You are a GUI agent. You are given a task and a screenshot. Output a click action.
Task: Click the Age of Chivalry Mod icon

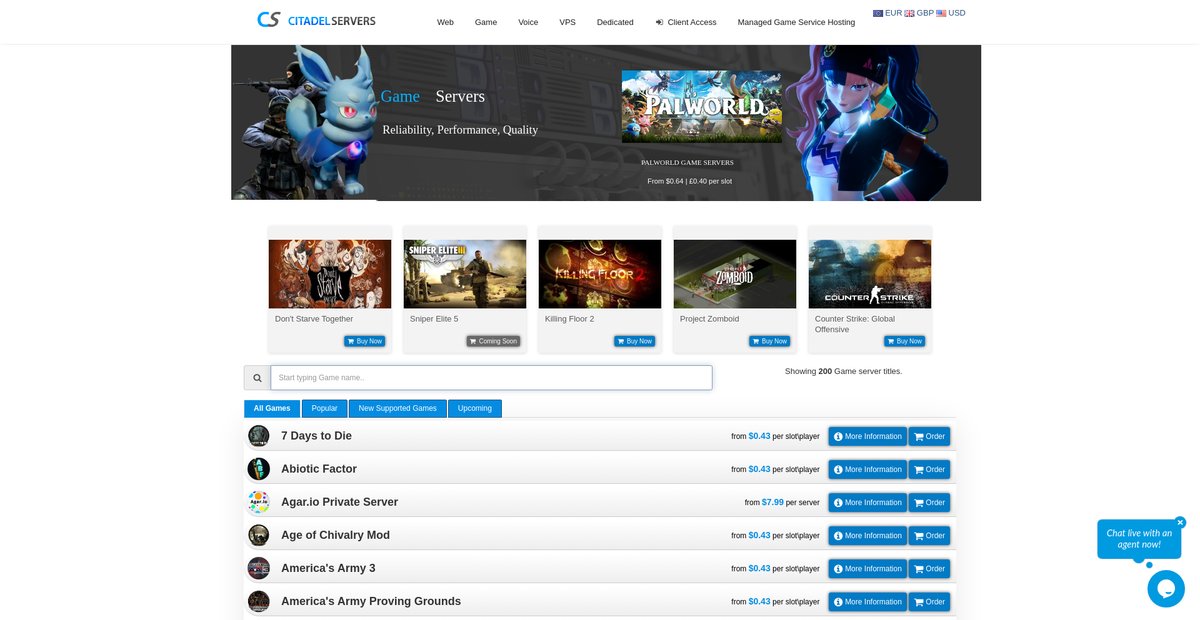click(x=259, y=535)
